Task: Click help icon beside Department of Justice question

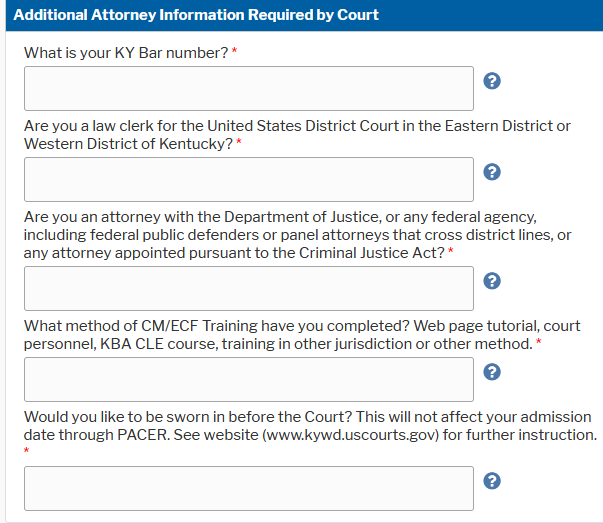Action: coord(491,281)
